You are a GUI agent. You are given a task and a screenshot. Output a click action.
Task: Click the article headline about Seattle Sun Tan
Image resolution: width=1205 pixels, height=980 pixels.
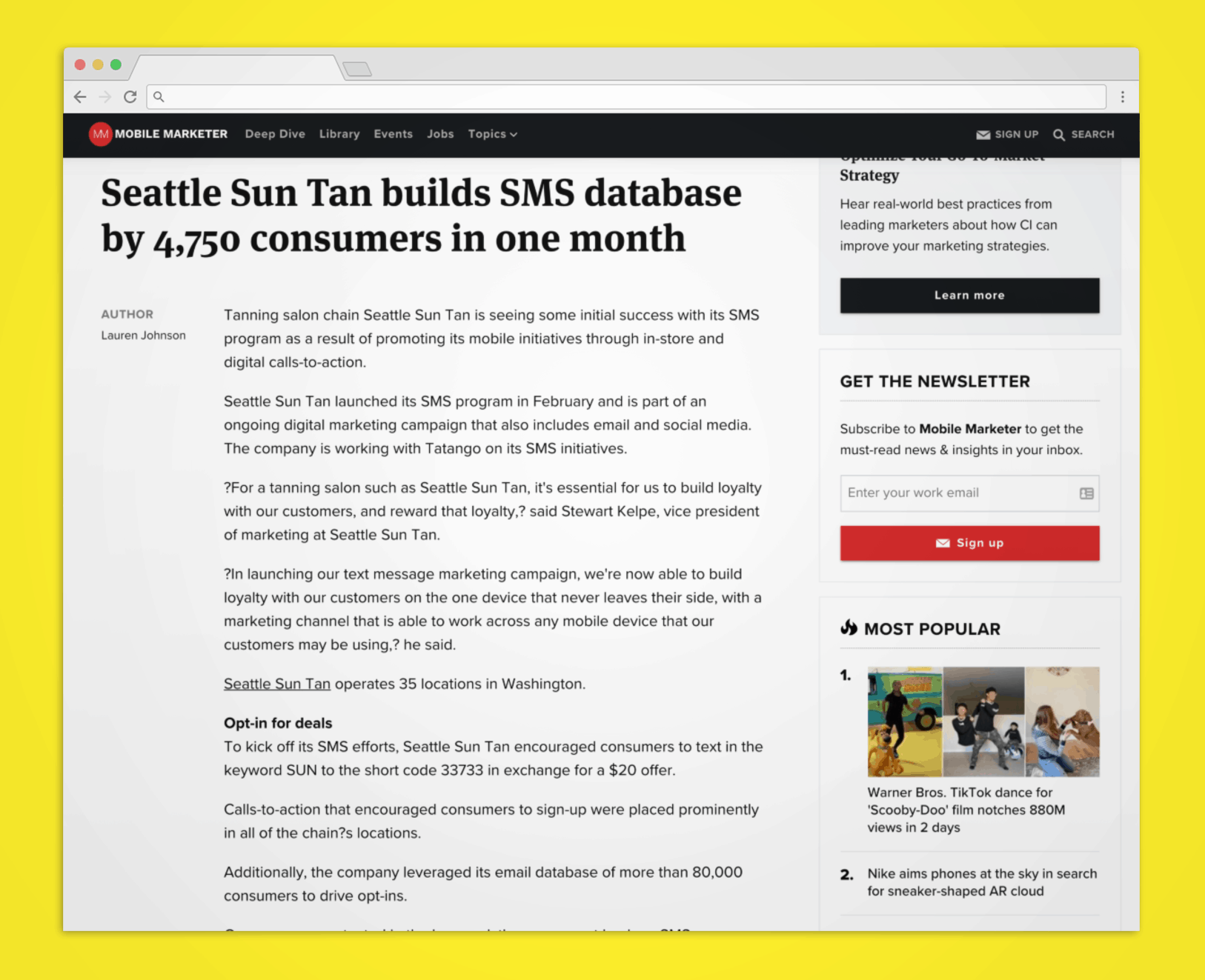click(x=421, y=216)
